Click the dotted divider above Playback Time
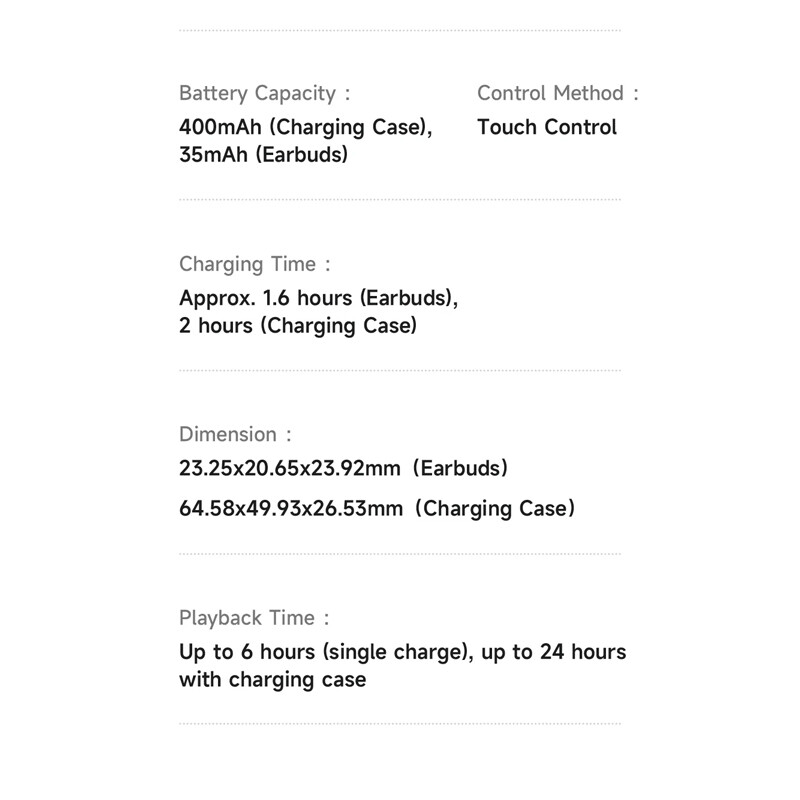800x800 pixels. pyautogui.click(x=400, y=554)
